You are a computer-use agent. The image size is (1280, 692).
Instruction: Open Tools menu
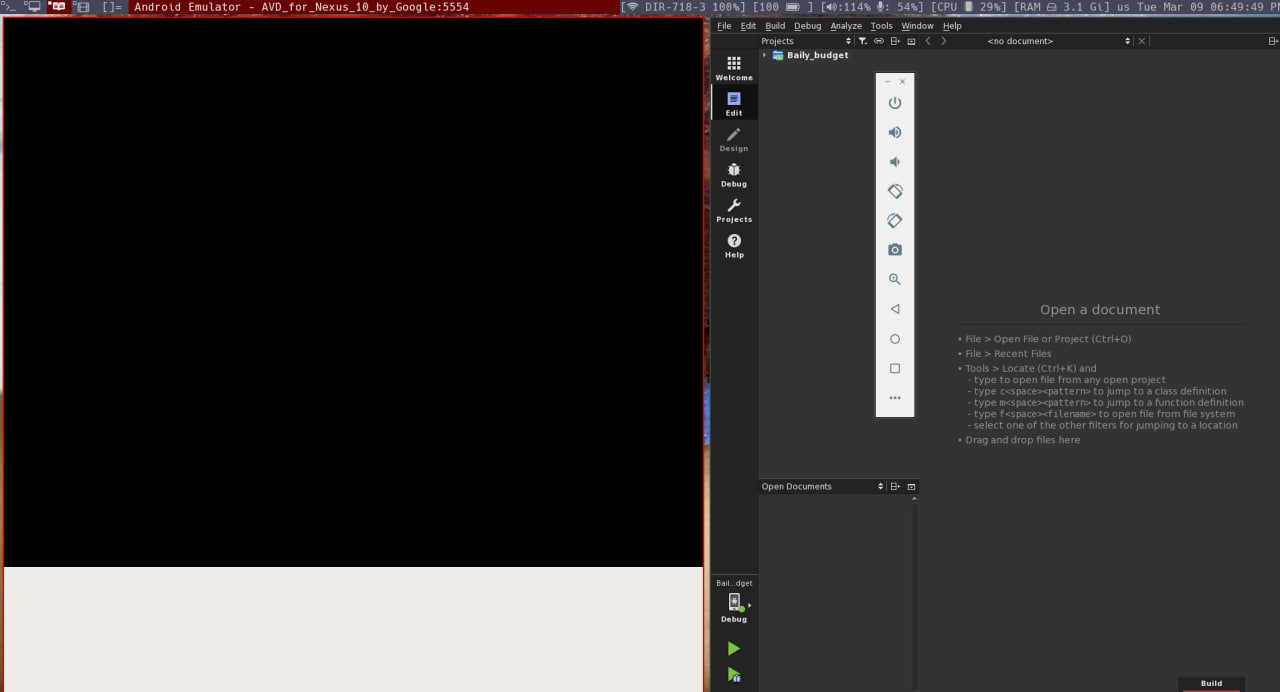coord(881,26)
